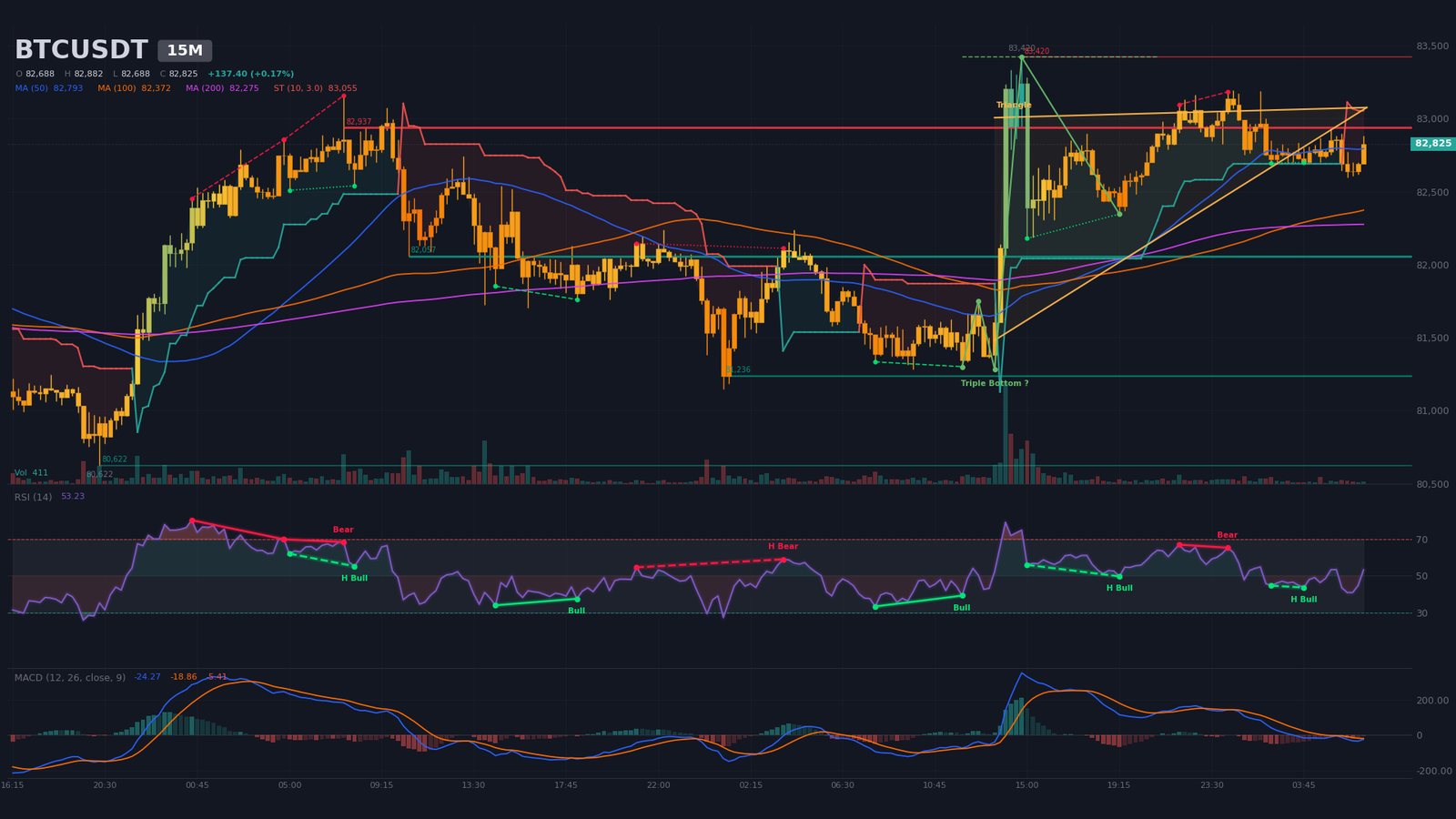
Task: Click the 03:45 time axis label
Action: (x=1304, y=785)
